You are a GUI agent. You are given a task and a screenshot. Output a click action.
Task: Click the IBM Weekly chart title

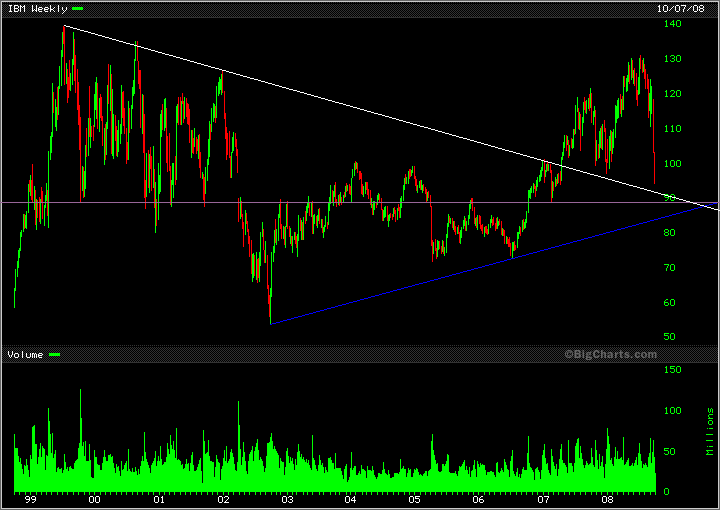(x=38, y=9)
